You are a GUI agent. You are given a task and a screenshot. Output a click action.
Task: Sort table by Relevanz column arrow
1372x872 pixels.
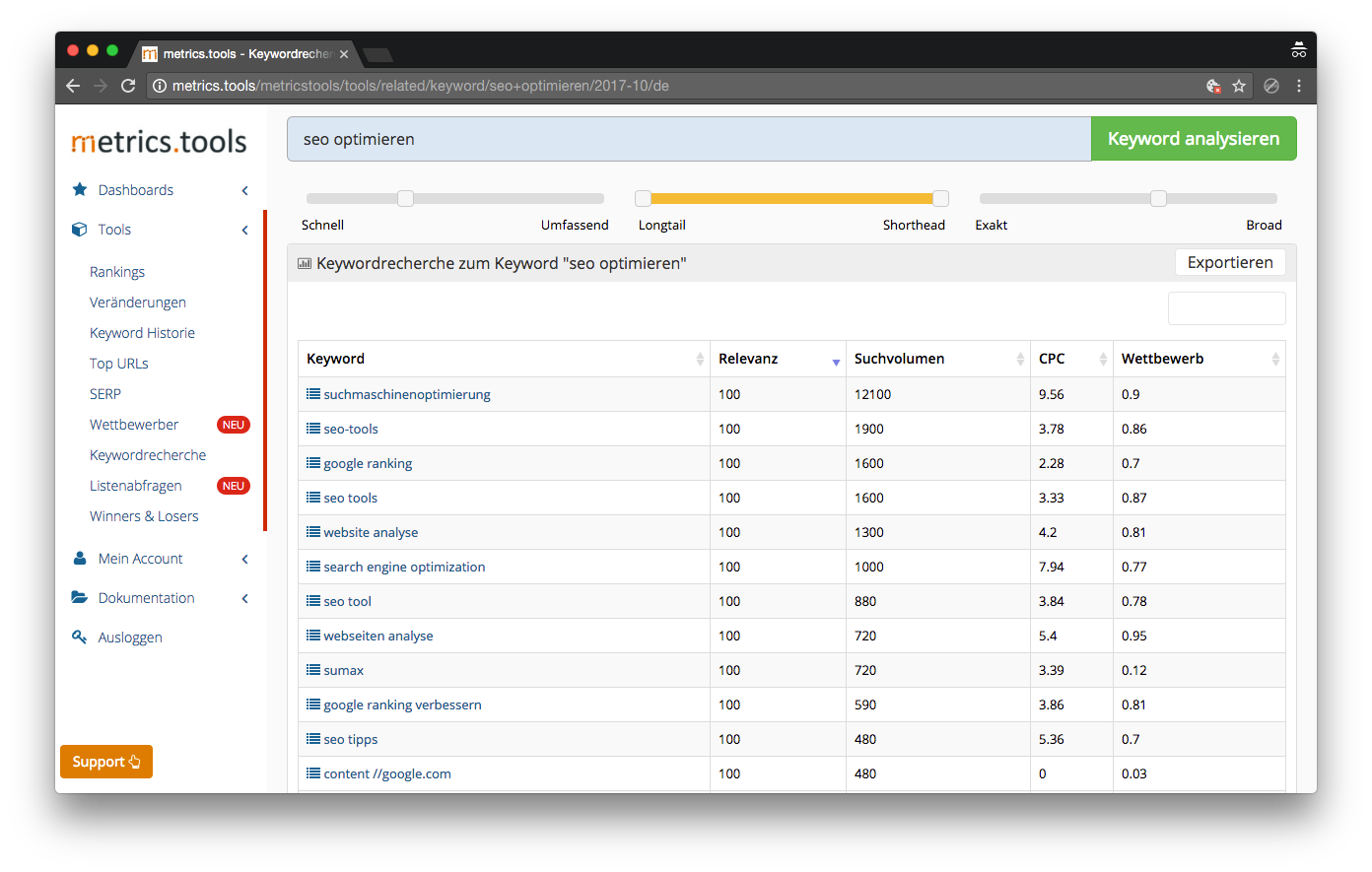point(836,362)
